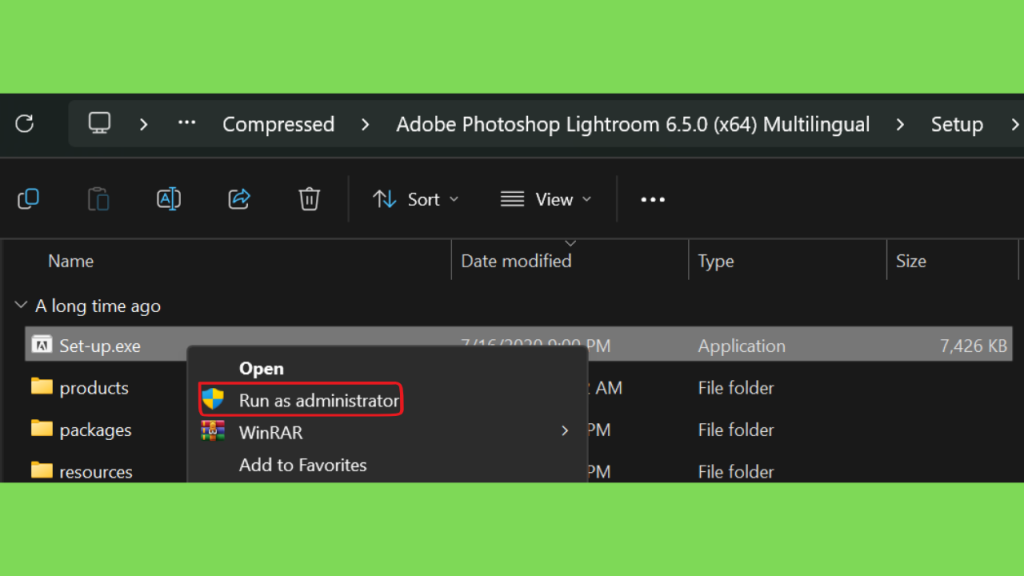The width and height of the screenshot is (1024, 576).
Task: Click the Delete trash icon
Action: coord(310,199)
